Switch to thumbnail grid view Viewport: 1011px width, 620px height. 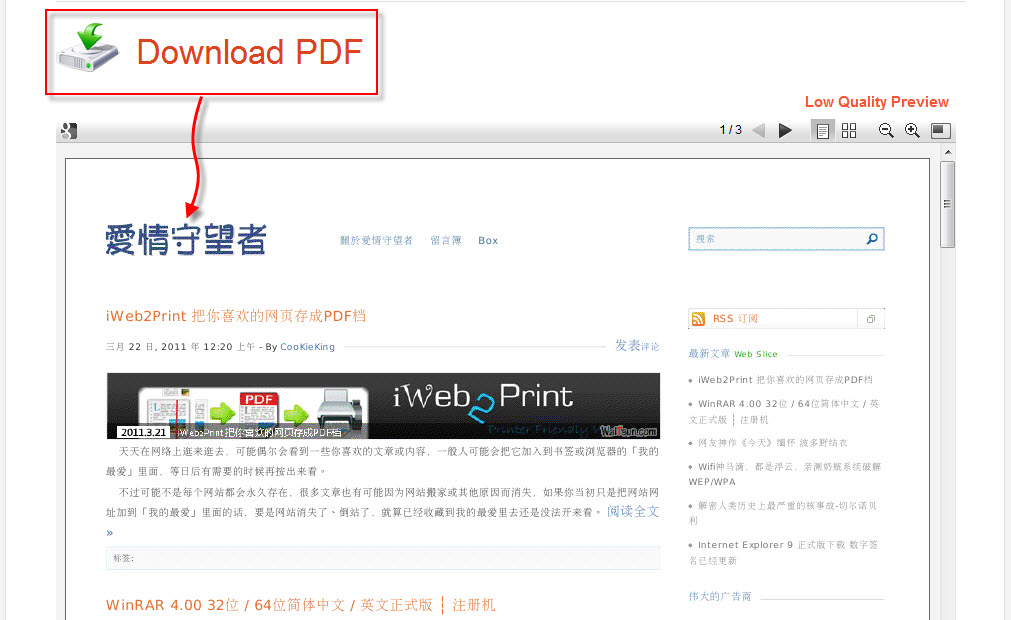[849, 131]
